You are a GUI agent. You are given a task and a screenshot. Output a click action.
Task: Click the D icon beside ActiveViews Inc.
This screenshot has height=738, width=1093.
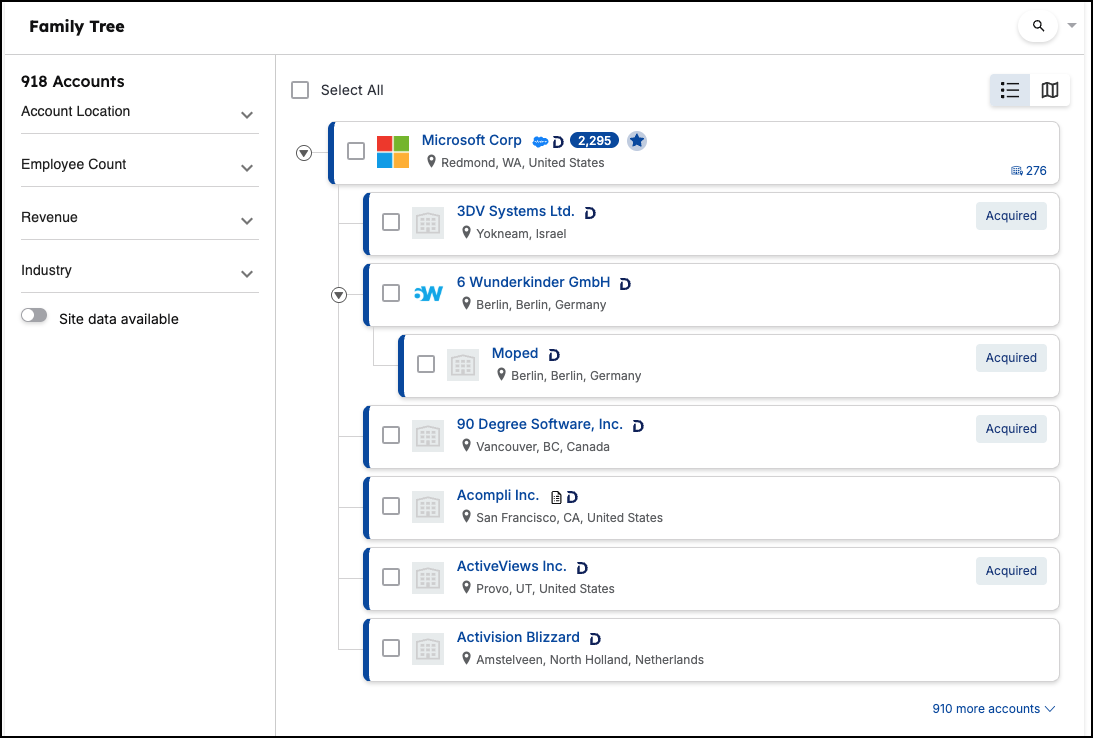(582, 569)
